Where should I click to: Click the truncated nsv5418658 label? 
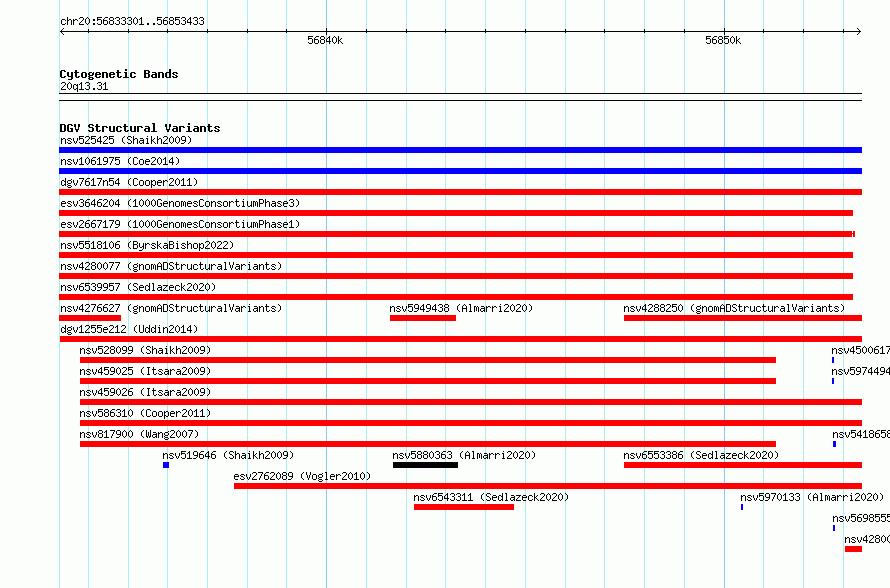click(861, 434)
